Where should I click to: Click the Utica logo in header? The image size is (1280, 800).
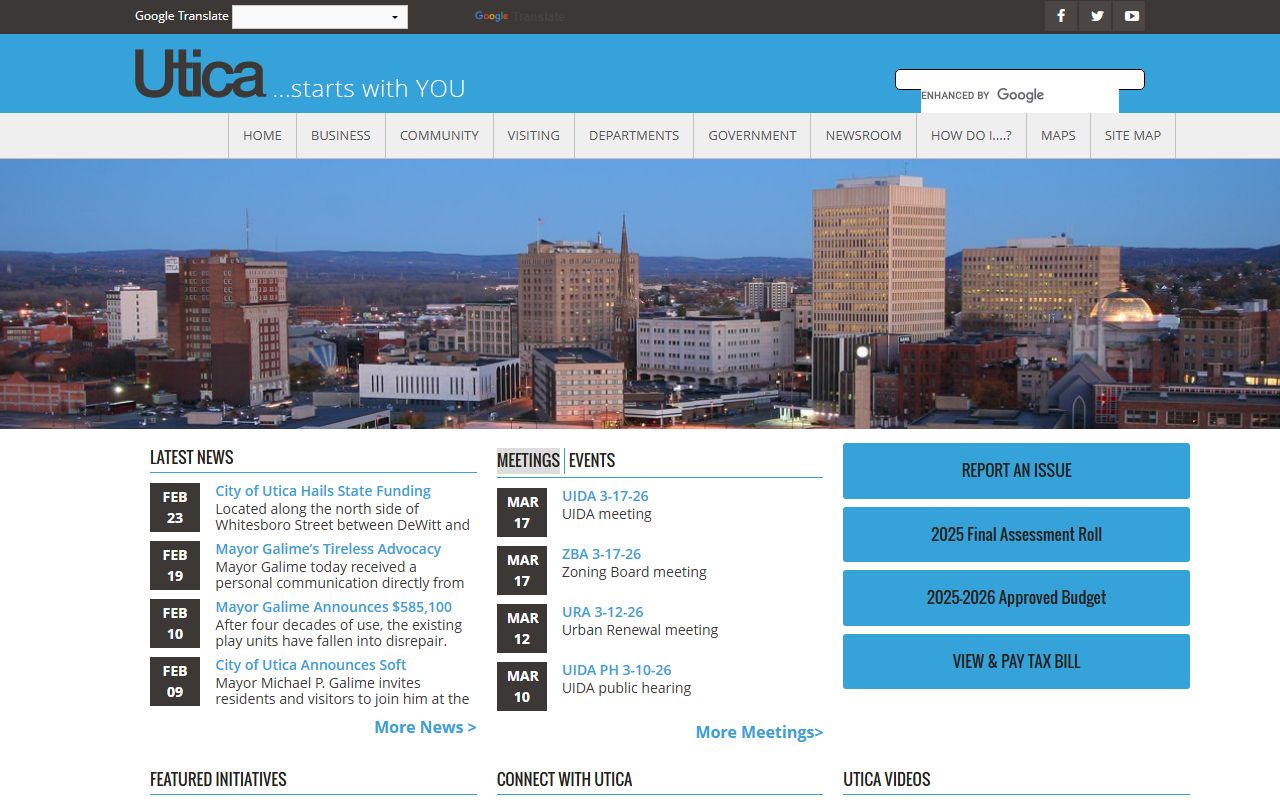pyautogui.click(x=200, y=74)
